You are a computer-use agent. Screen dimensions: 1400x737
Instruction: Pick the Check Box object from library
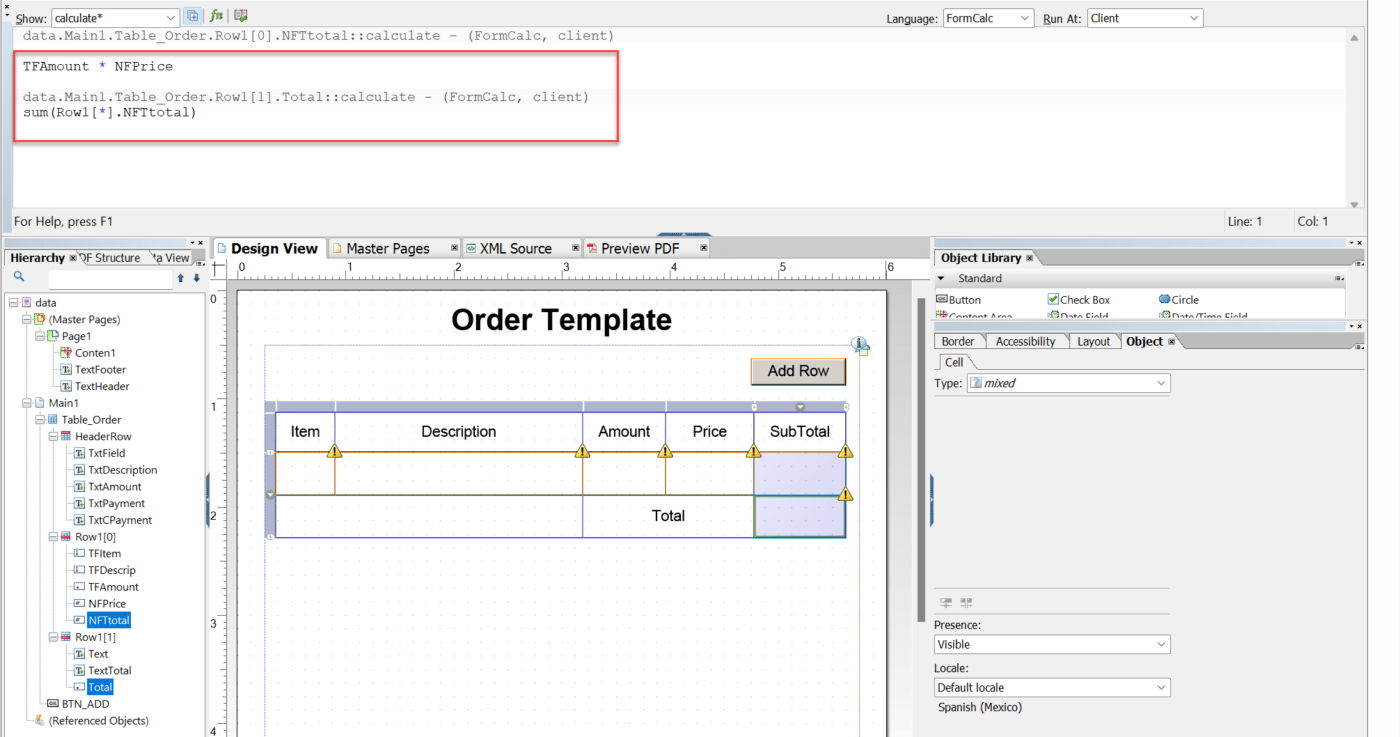point(1079,300)
